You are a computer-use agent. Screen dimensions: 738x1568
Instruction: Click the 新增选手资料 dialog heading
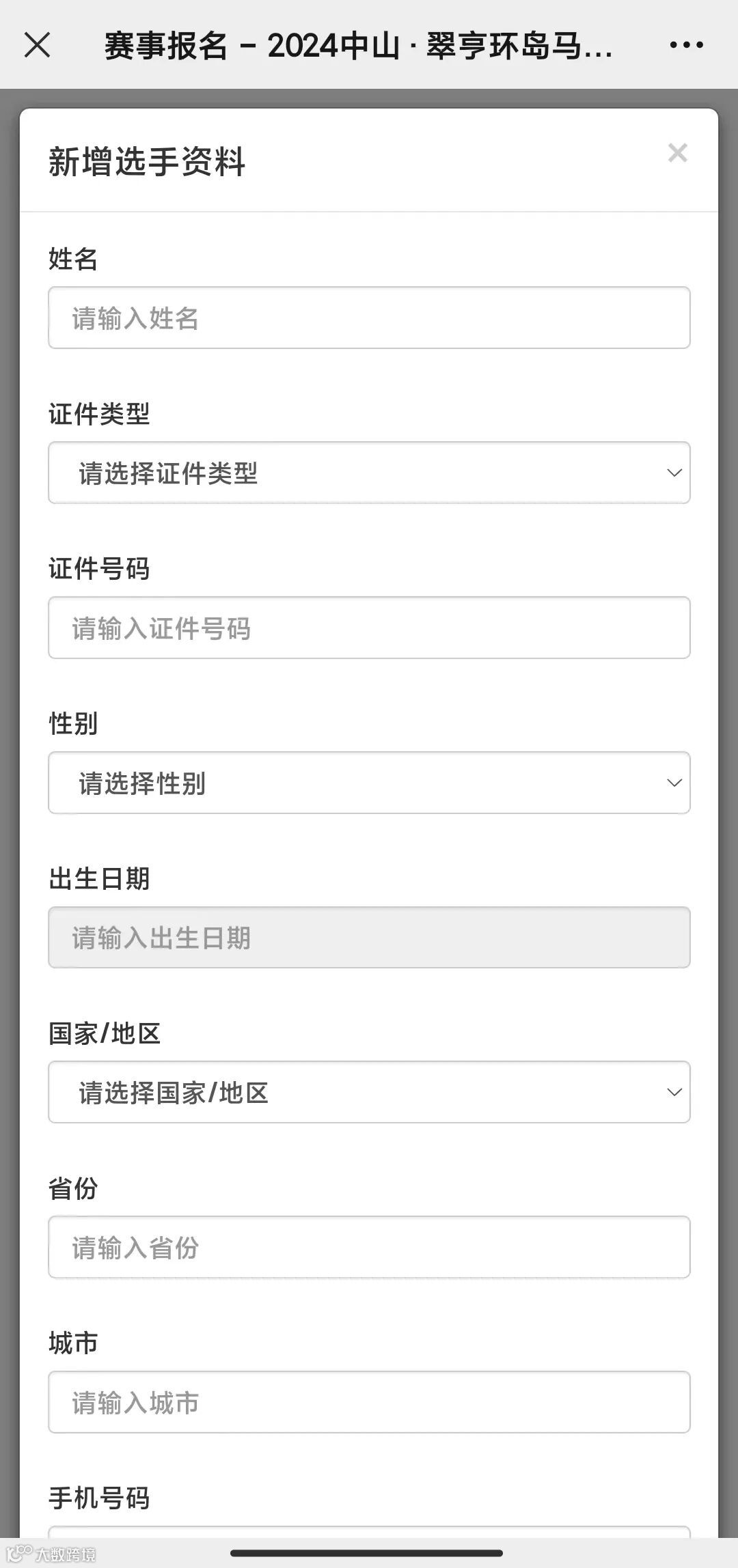click(x=147, y=163)
